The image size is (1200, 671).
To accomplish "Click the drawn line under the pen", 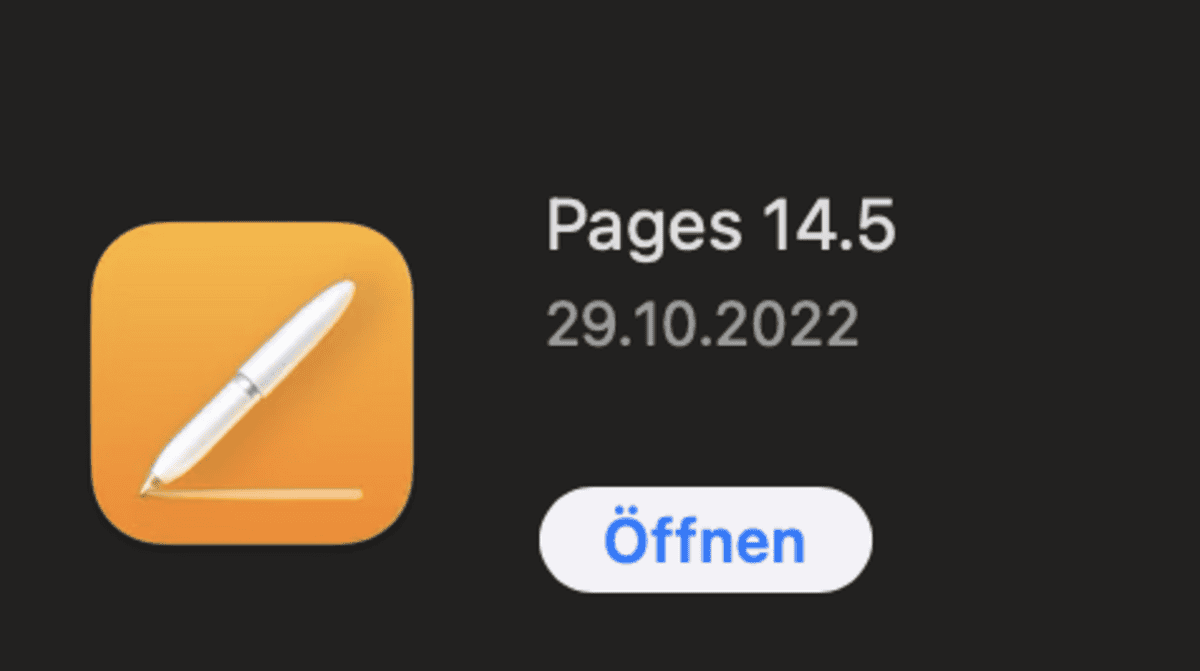I will [255, 493].
